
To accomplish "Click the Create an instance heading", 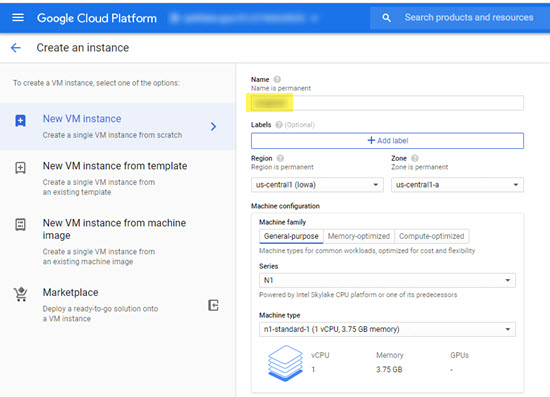I will 83,48.
